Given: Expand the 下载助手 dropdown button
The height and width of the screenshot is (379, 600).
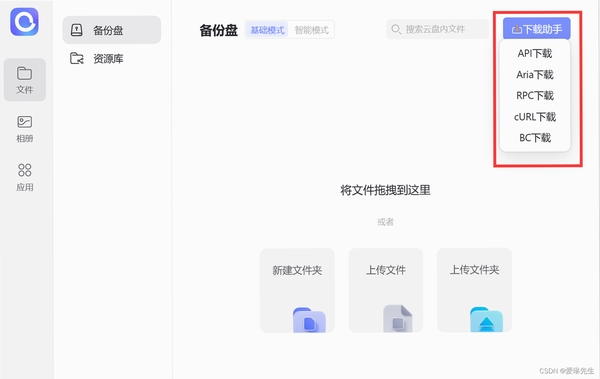Looking at the screenshot, I should coord(536,29).
